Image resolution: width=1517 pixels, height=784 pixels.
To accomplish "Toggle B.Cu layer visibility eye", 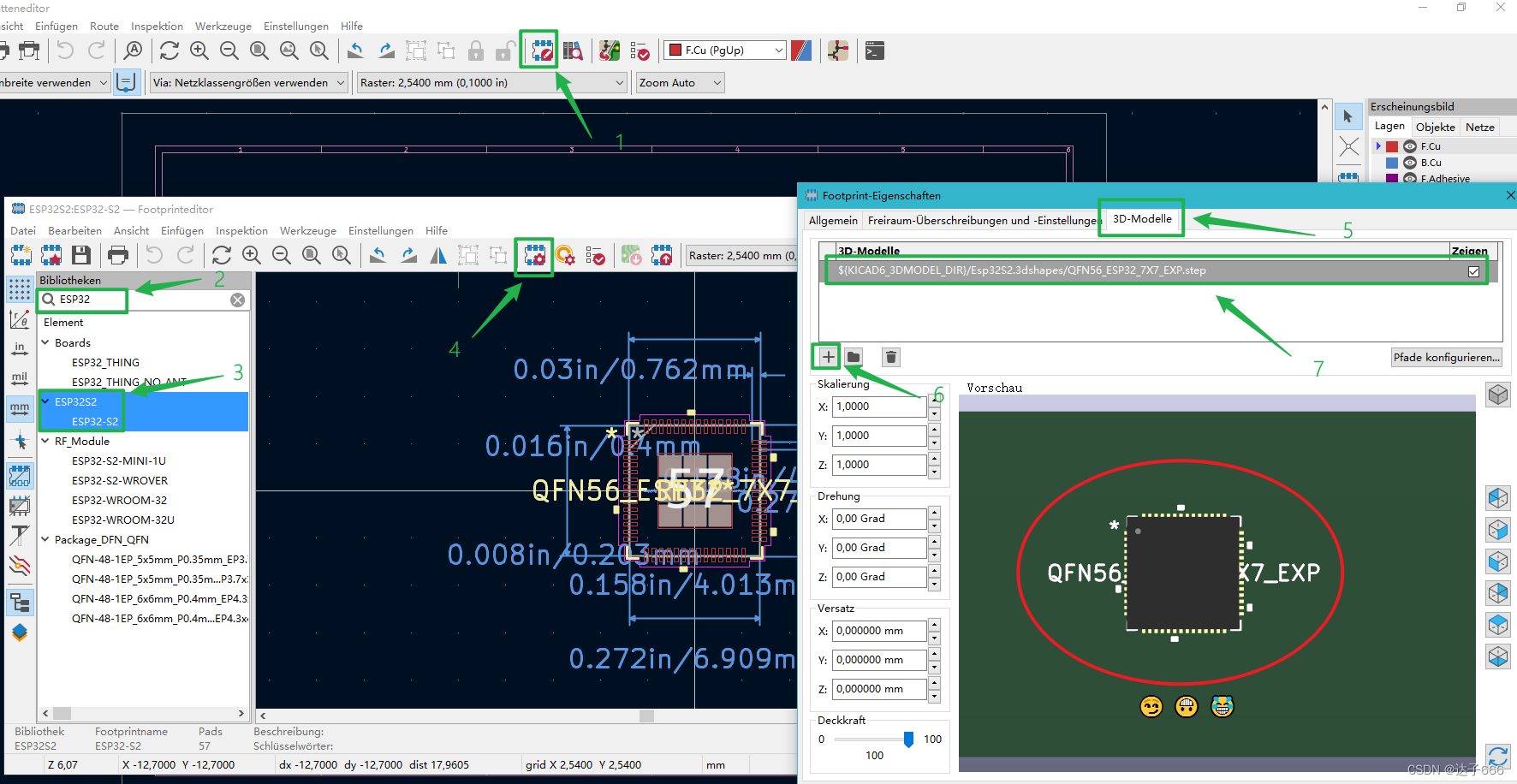I will pos(1410,163).
